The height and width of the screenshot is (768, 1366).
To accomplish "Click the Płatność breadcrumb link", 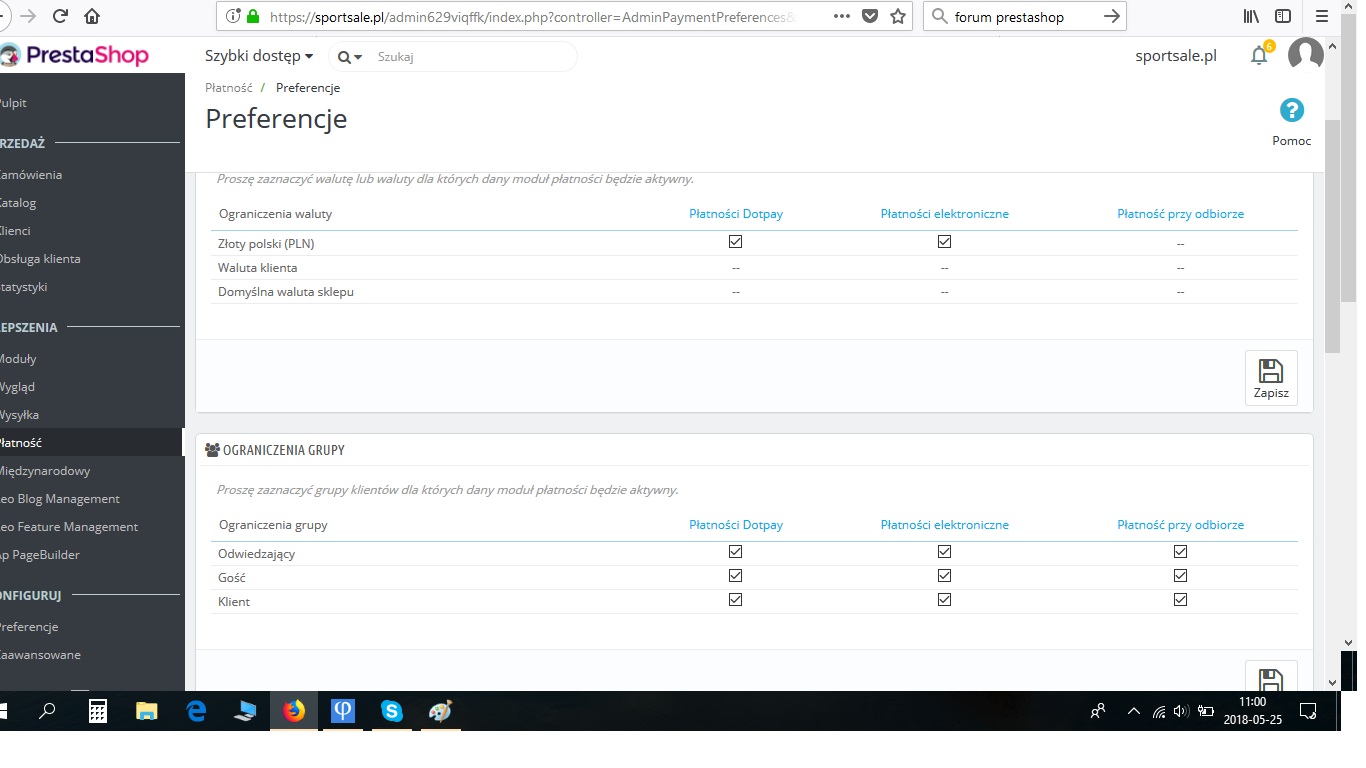I will (x=229, y=88).
